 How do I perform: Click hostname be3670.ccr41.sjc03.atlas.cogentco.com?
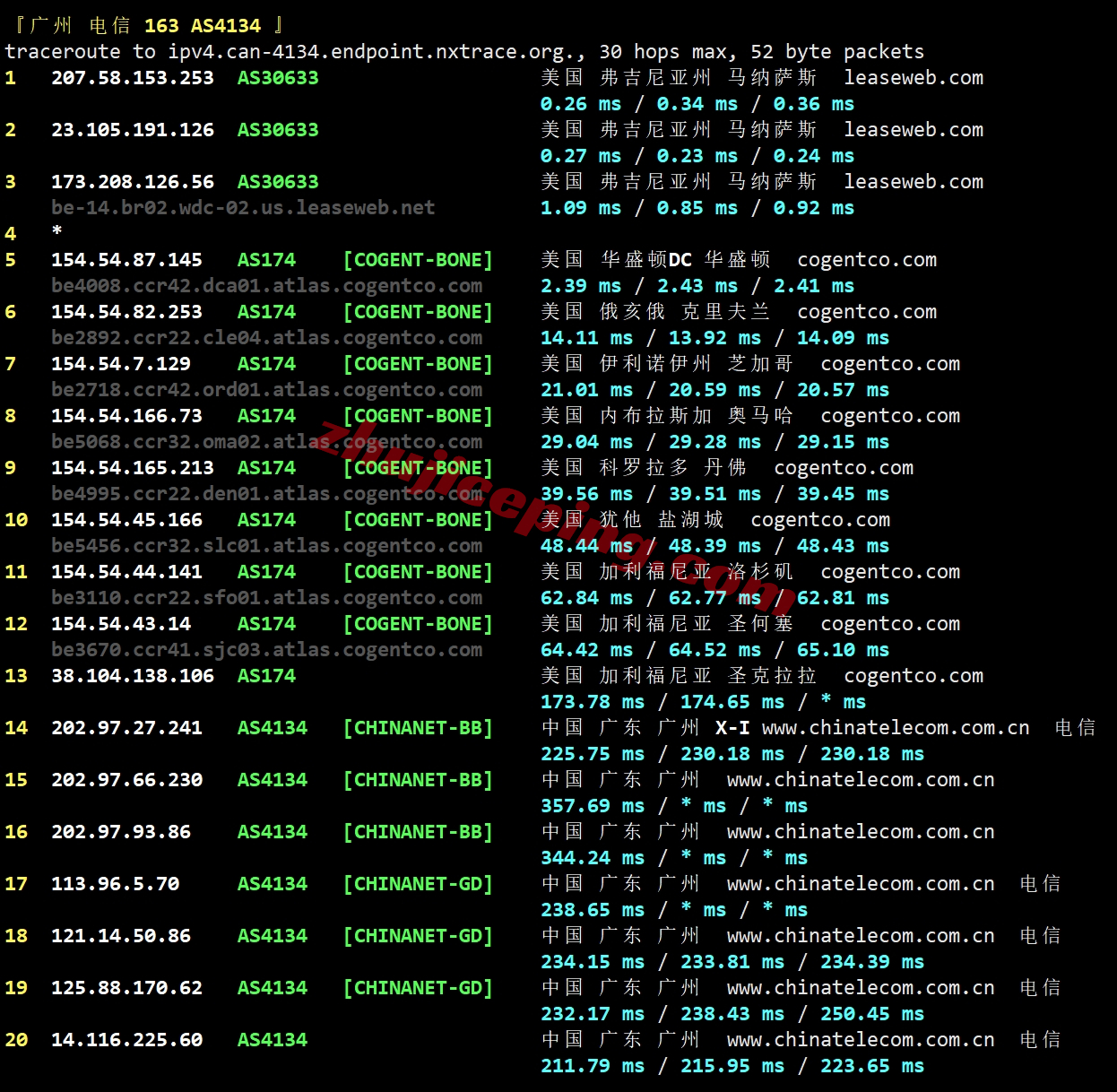pyautogui.click(x=267, y=650)
